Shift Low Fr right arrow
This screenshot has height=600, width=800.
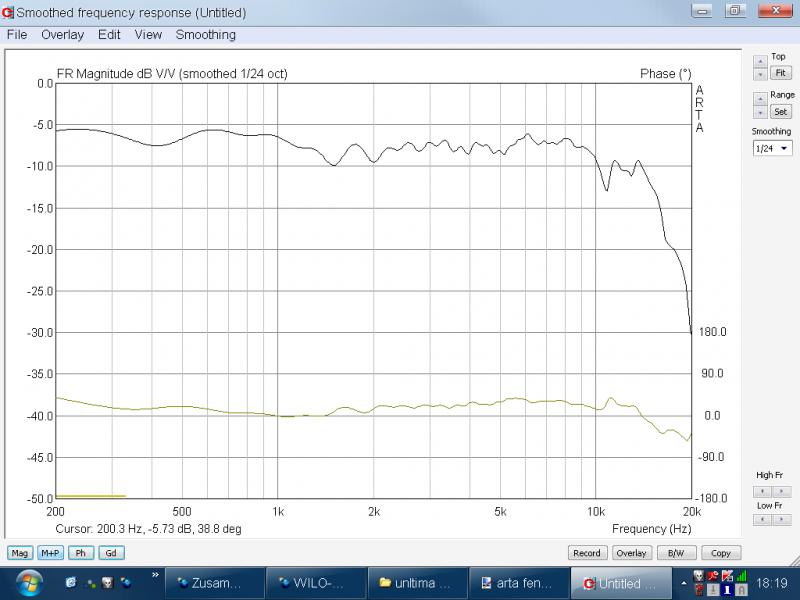[x=781, y=519]
